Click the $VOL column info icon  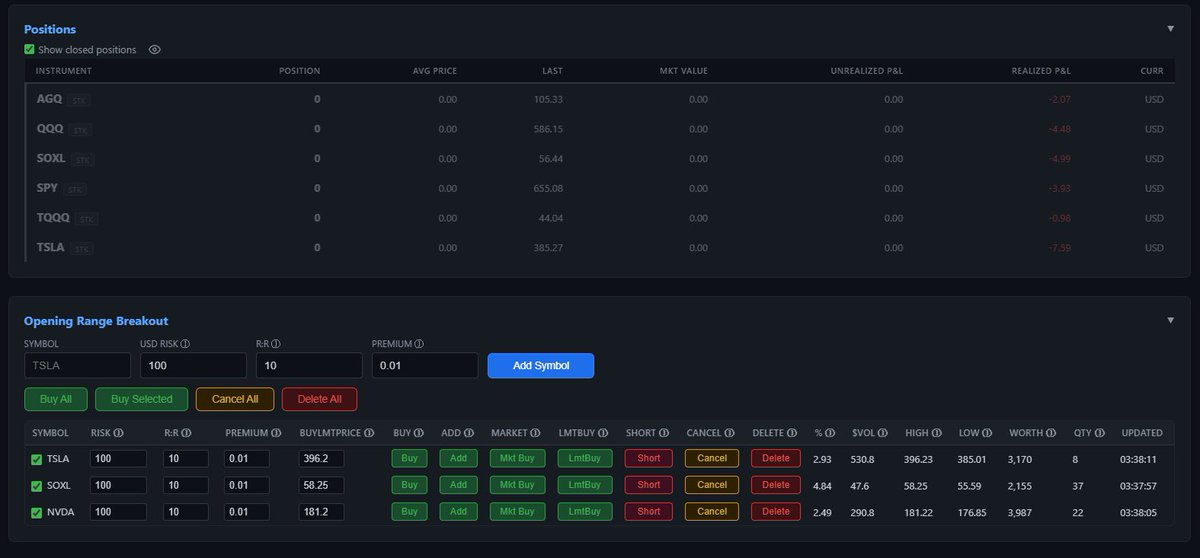pyautogui.click(x=884, y=433)
